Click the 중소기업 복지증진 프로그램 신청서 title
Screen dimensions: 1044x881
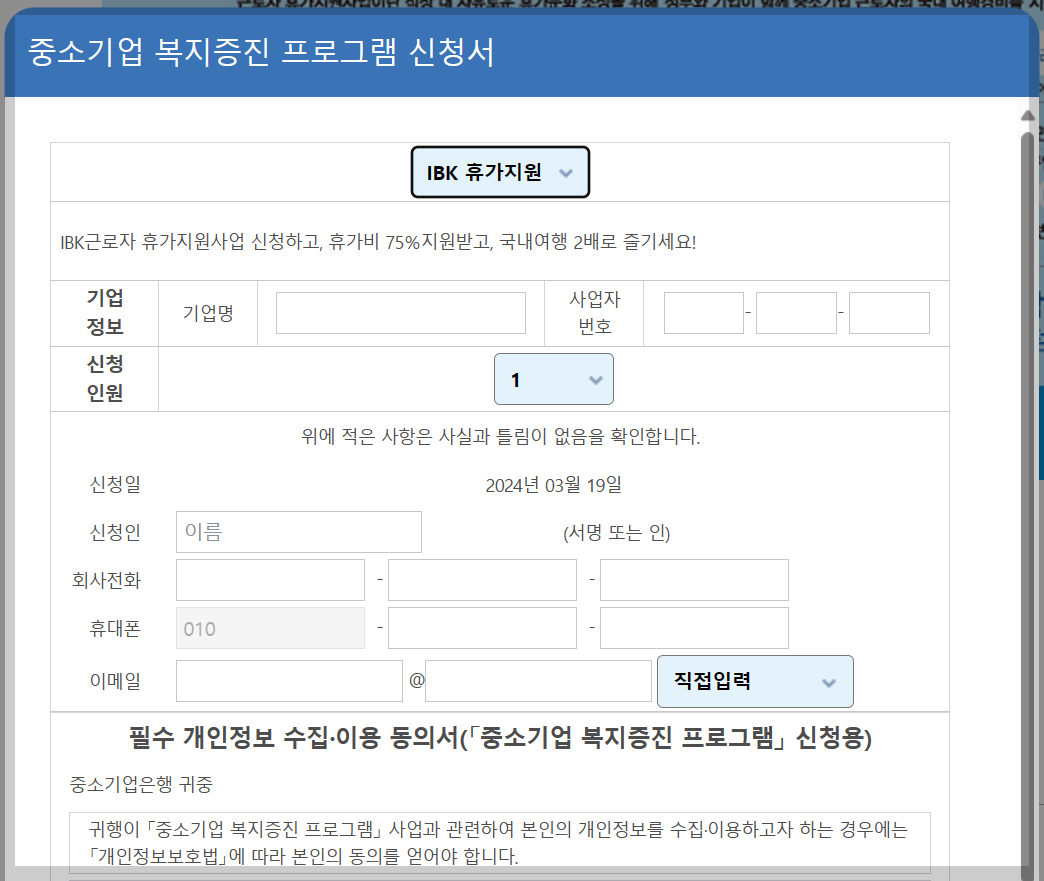click(x=261, y=53)
